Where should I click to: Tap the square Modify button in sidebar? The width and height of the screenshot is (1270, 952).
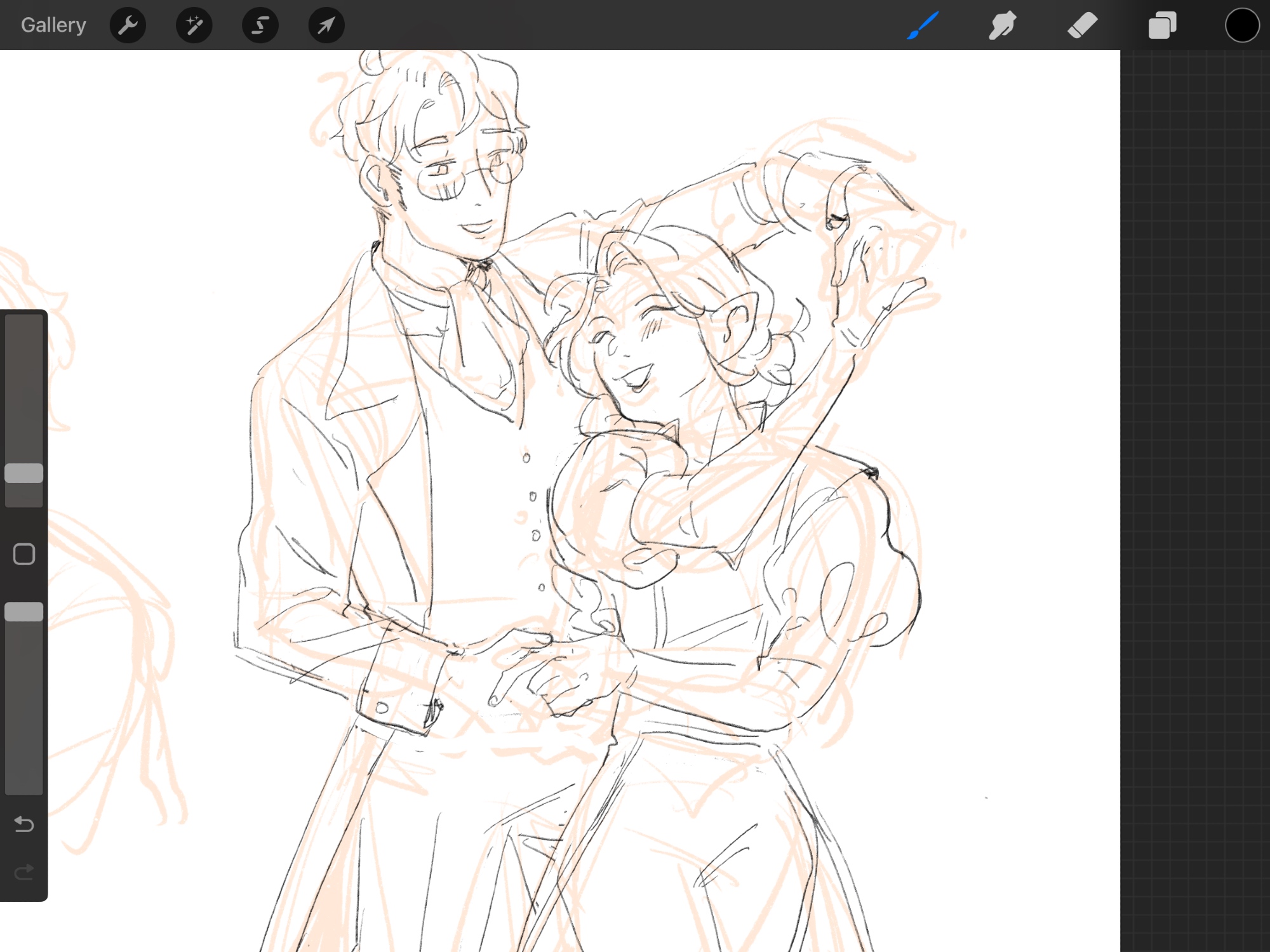point(24,554)
